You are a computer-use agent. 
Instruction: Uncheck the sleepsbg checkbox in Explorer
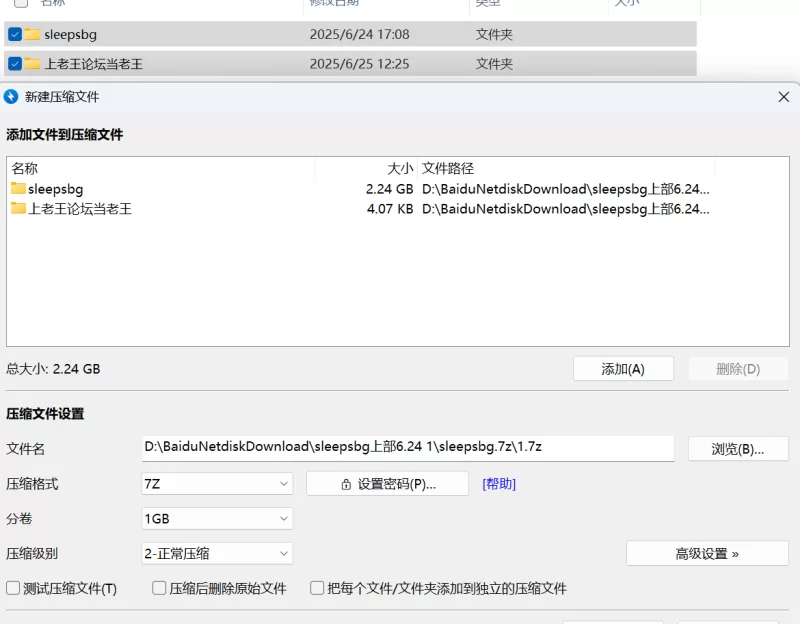15,34
